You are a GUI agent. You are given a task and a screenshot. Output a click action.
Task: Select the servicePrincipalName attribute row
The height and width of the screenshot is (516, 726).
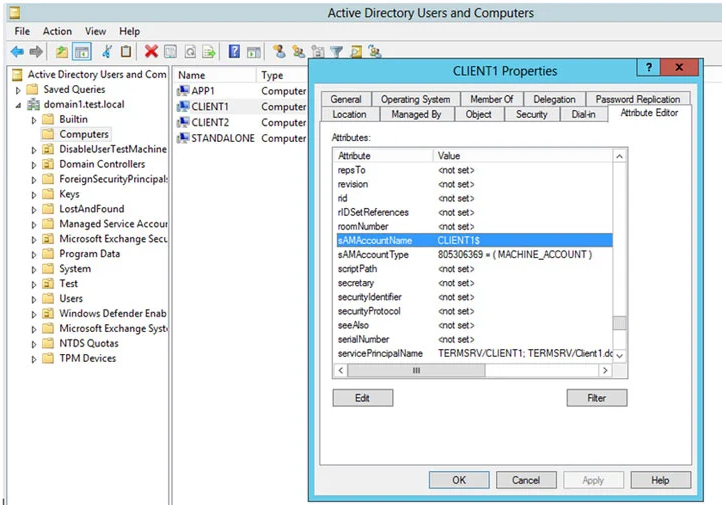pos(474,353)
